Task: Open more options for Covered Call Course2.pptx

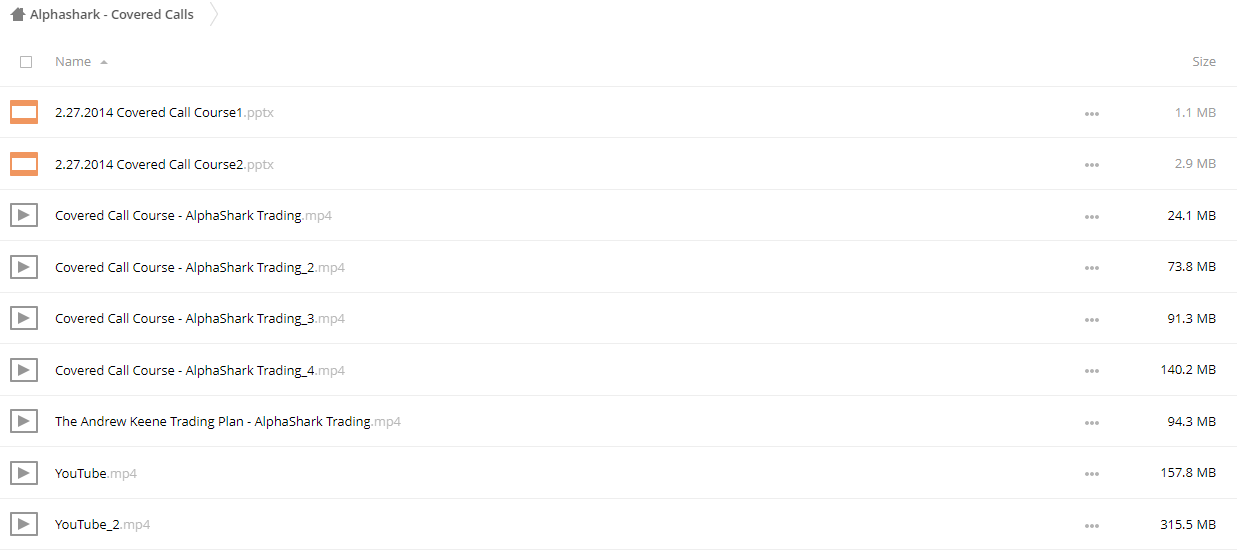Action: pyautogui.click(x=1091, y=165)
